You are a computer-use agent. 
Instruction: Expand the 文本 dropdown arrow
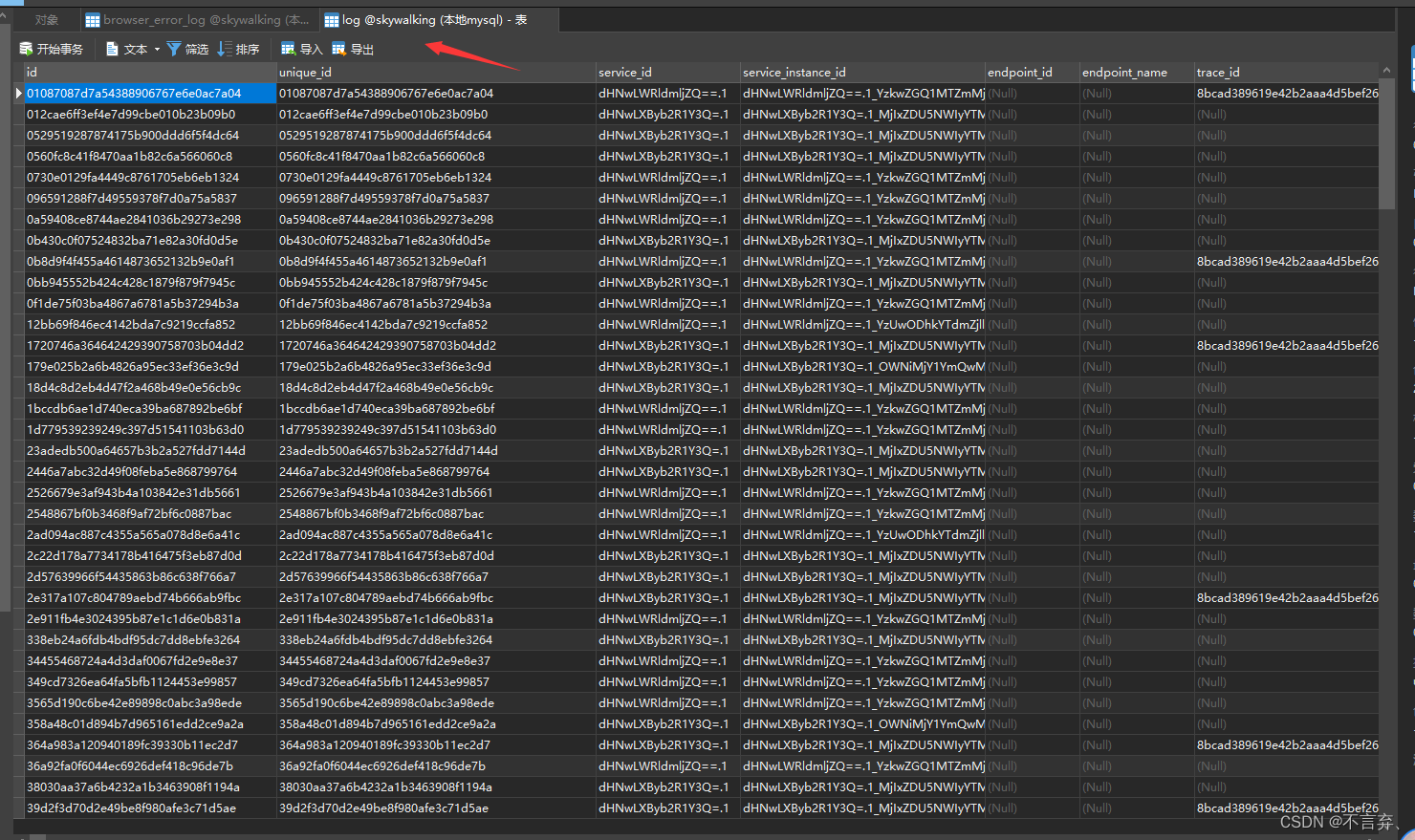coord(157,49)
